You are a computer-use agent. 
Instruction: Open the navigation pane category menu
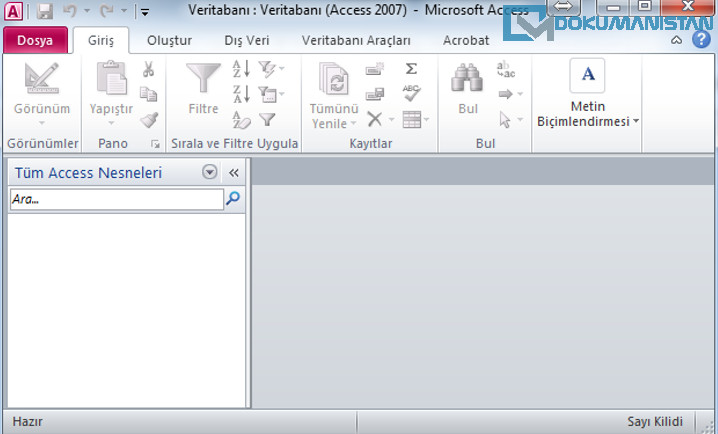(210, 173)
